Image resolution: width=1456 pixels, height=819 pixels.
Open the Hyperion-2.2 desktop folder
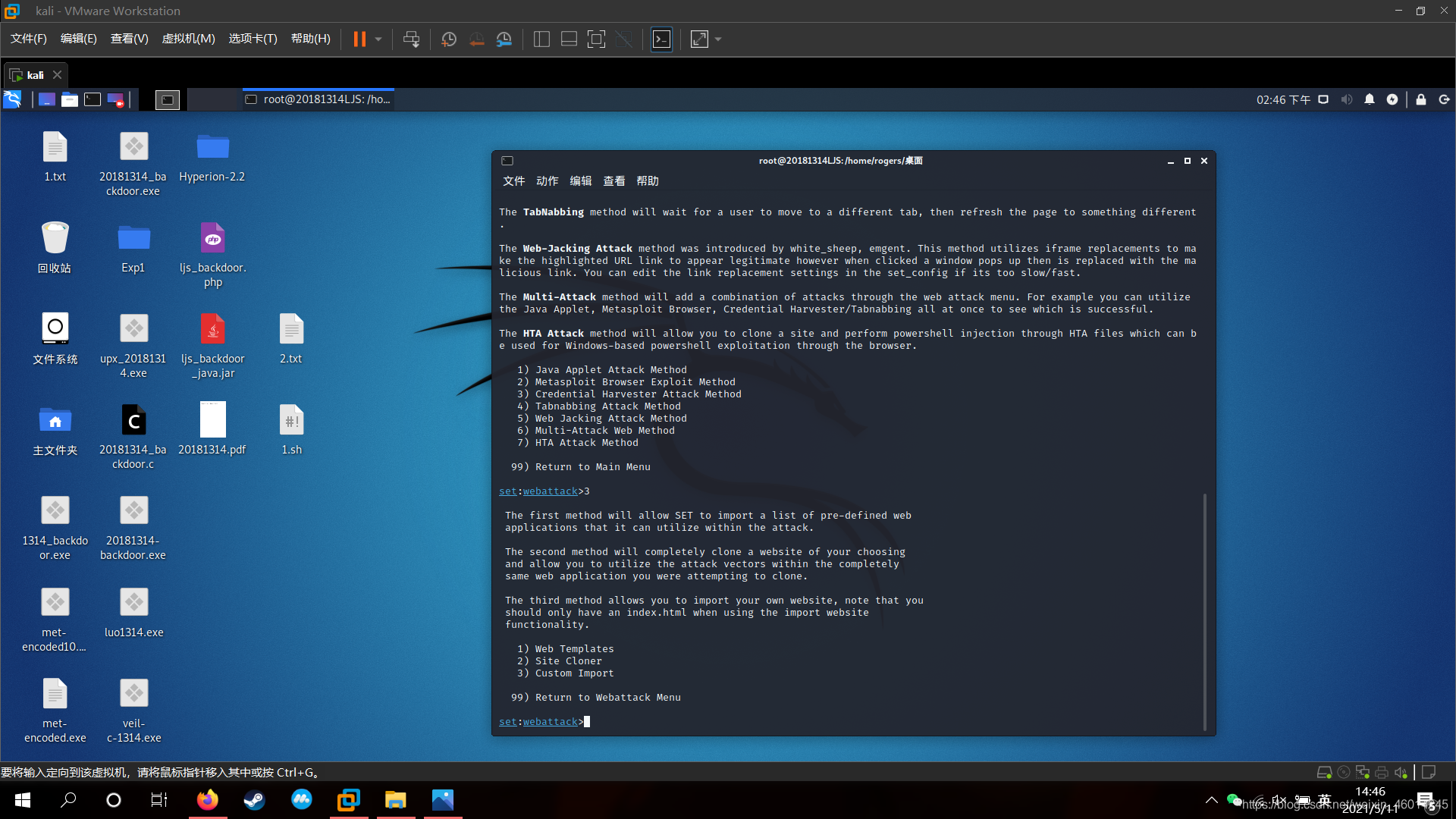point(212,148)
